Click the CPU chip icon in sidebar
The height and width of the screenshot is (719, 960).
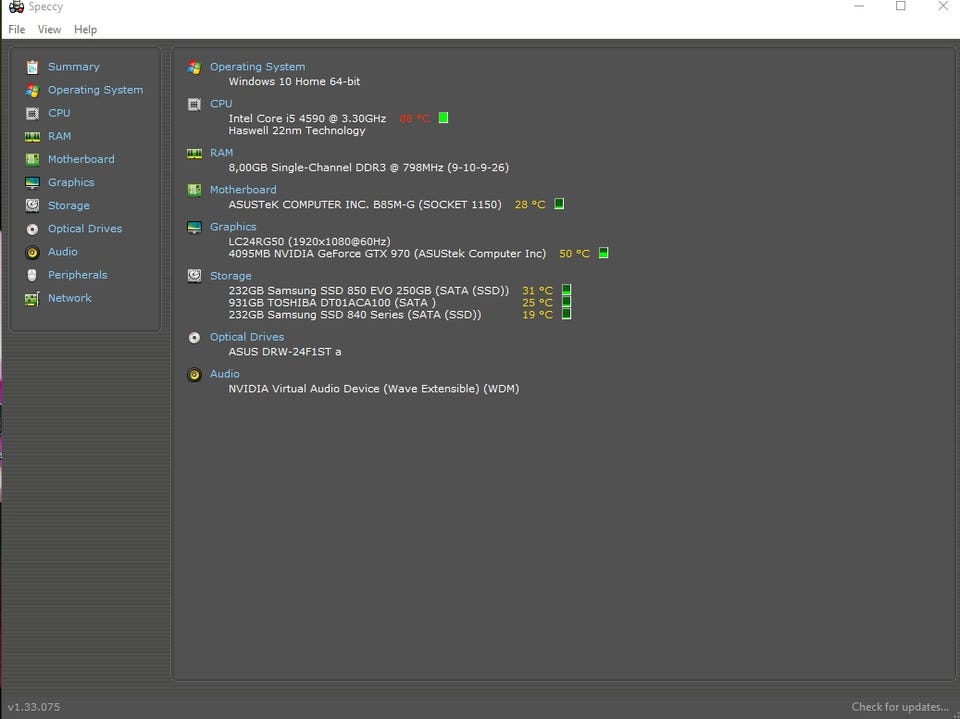point(32,113)
